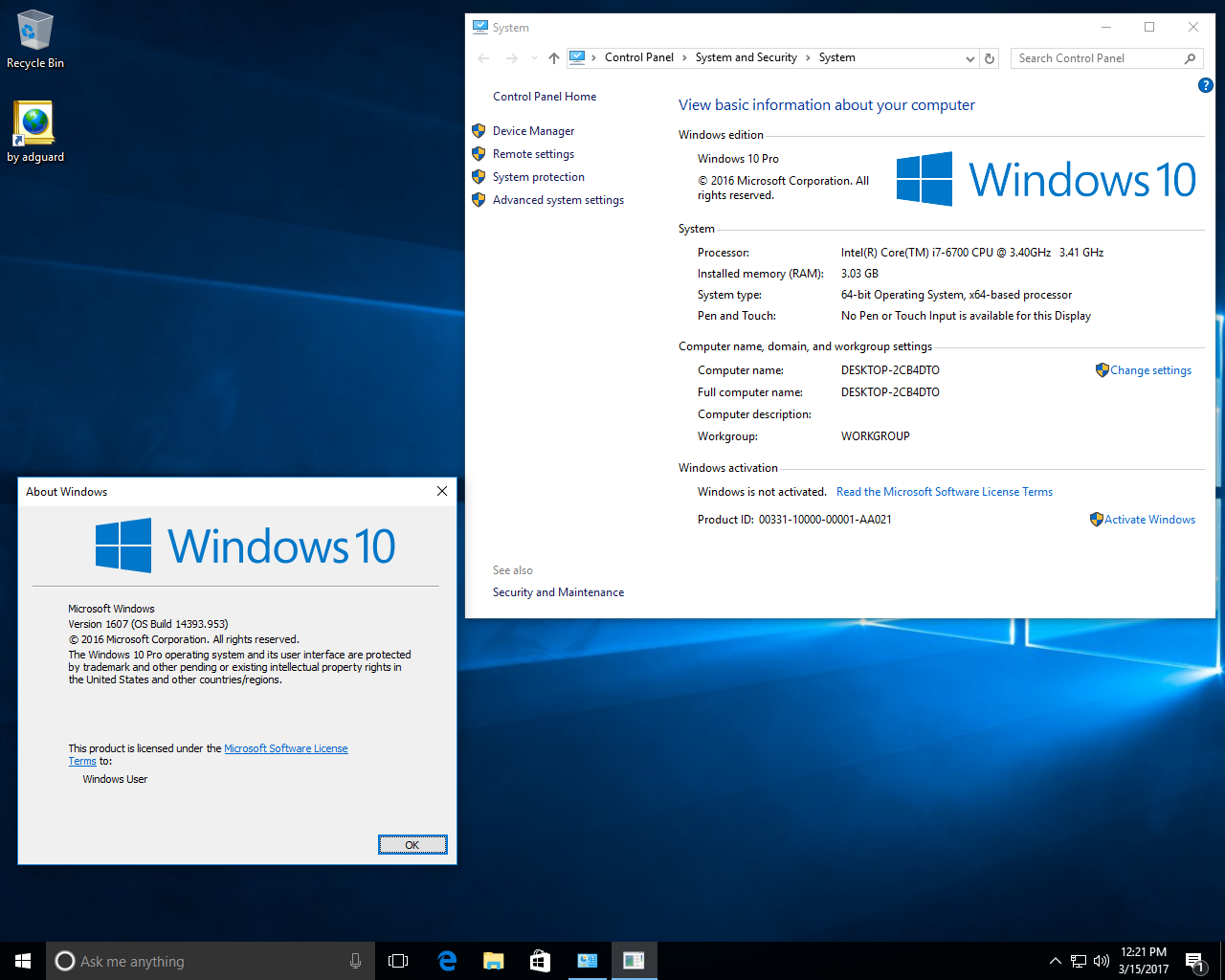Open the Action Center notification icon

1194,961
